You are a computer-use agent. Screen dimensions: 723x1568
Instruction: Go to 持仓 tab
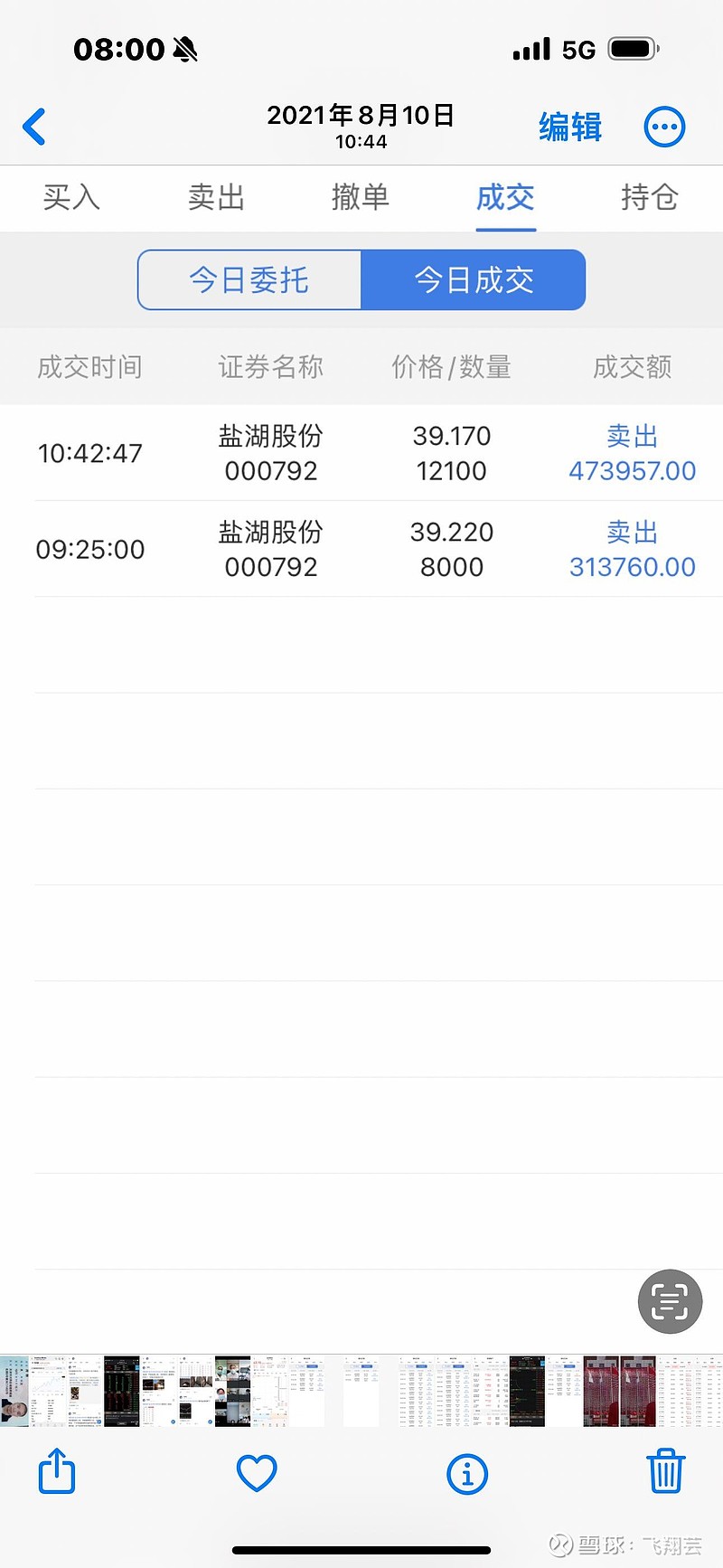(649, 197)
